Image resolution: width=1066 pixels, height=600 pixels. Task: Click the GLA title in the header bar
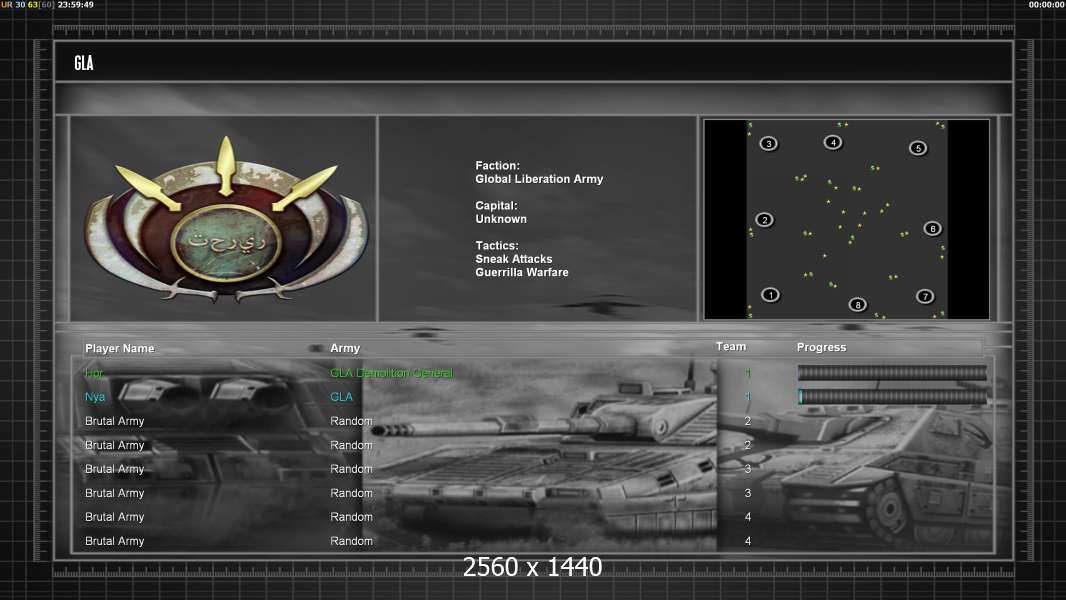point(84,63)
